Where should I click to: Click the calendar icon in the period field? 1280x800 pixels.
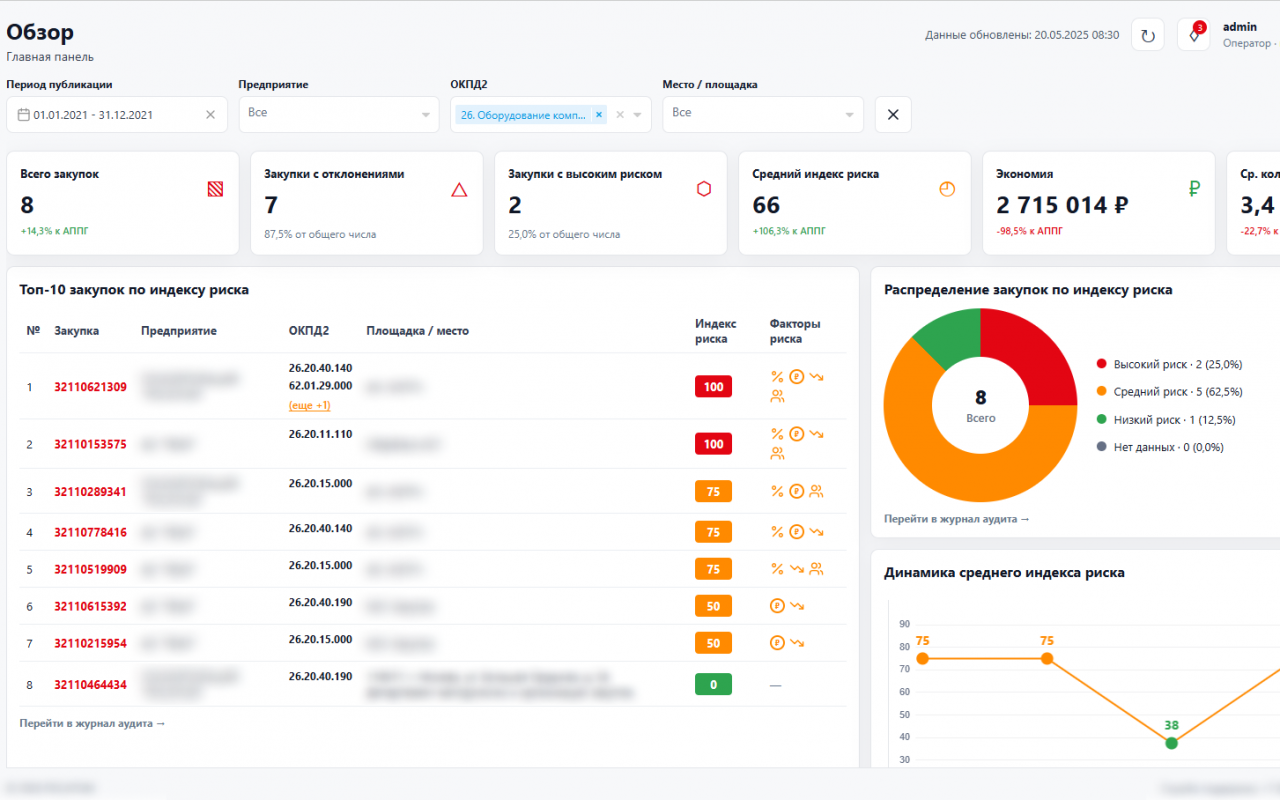[x=24, y=115]
